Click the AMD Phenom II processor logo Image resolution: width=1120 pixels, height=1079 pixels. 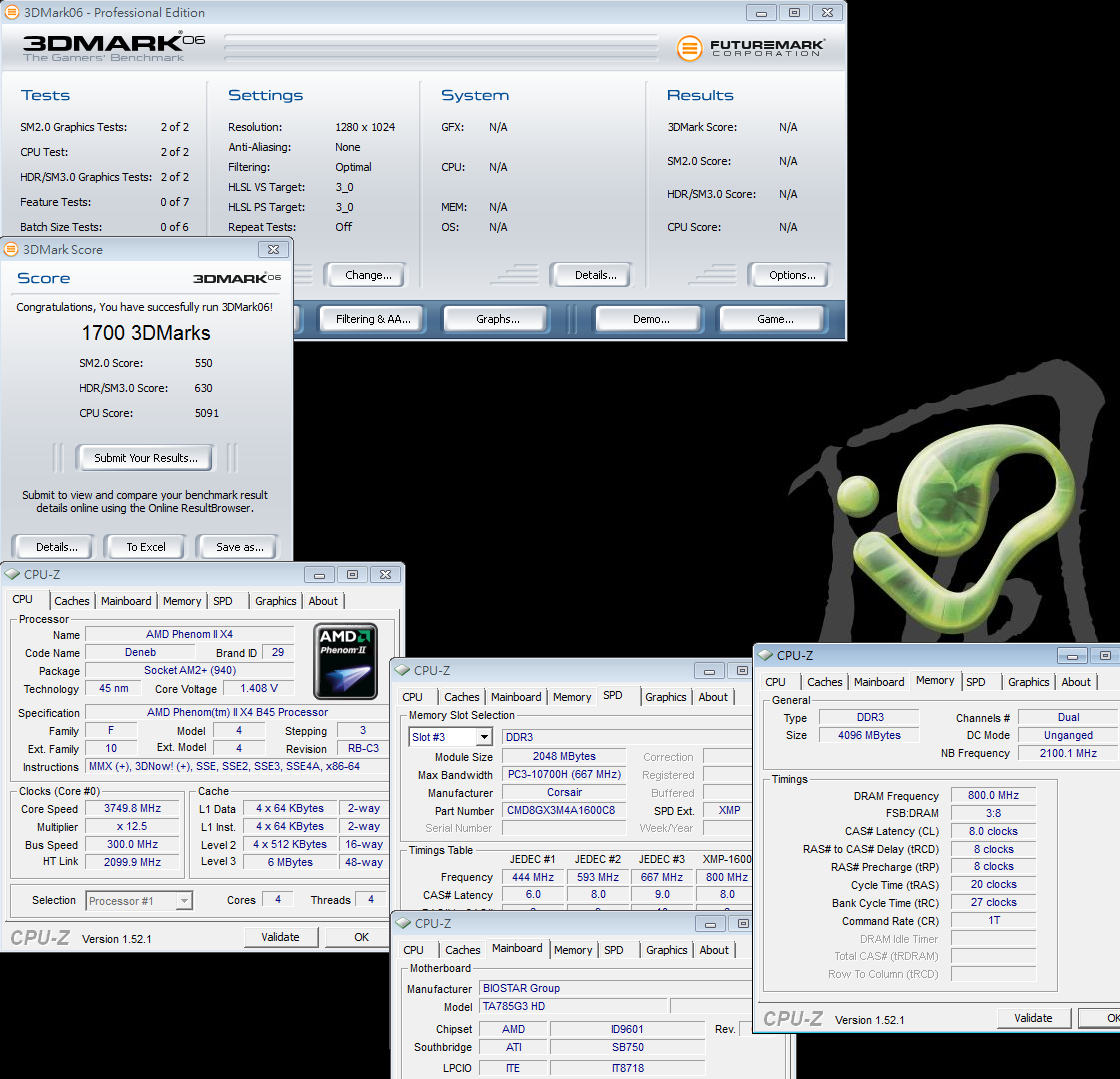click(346, 661)
